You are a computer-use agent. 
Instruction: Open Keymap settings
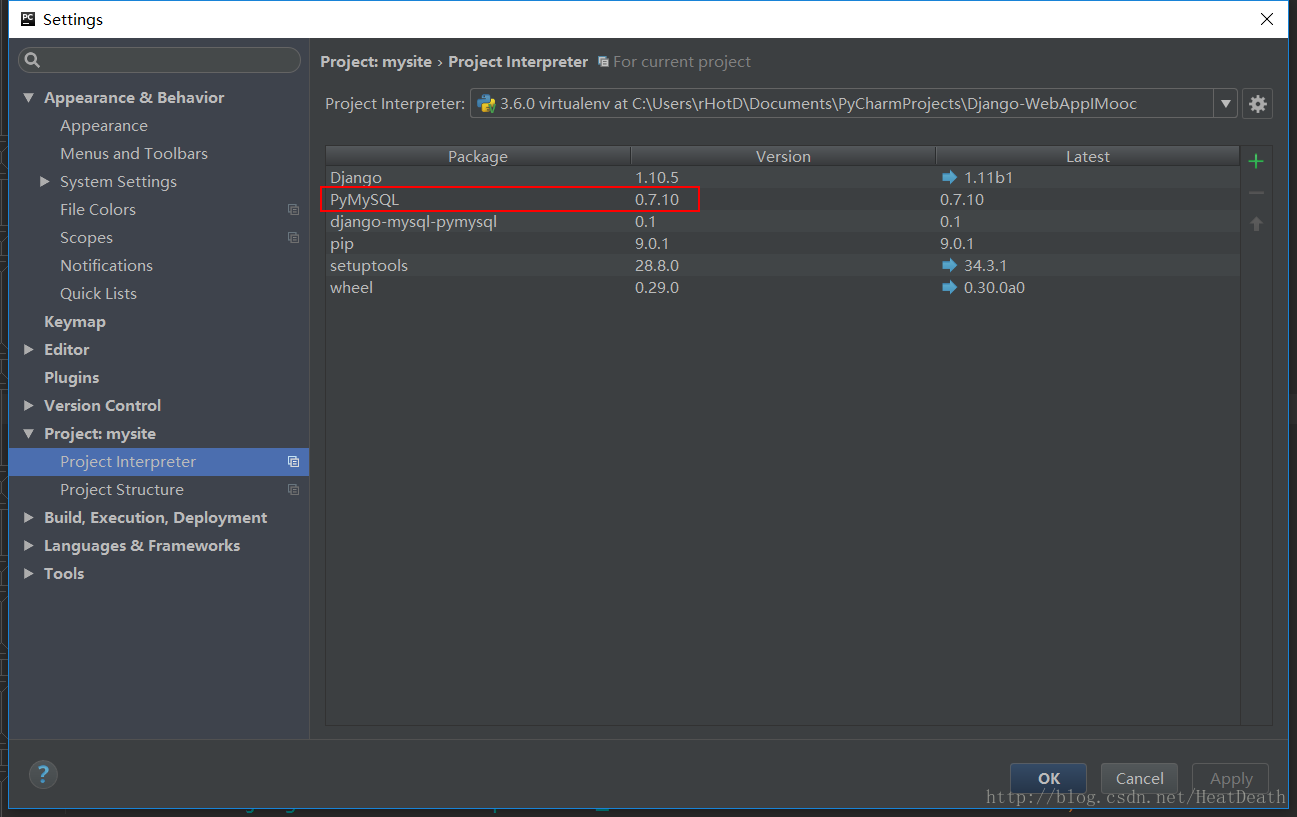click(x=75, y=322)
